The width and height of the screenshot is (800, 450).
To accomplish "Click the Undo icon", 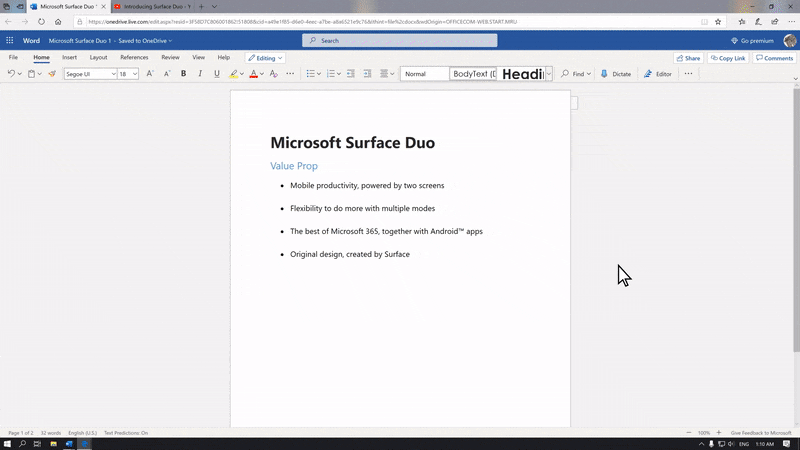I will click(11, 74).
